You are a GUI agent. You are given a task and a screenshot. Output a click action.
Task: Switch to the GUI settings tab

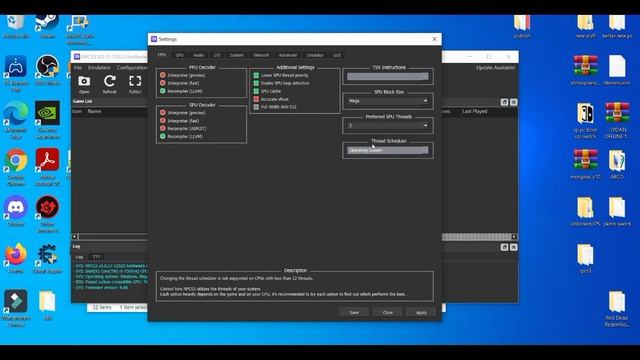[x=337, y=55]
